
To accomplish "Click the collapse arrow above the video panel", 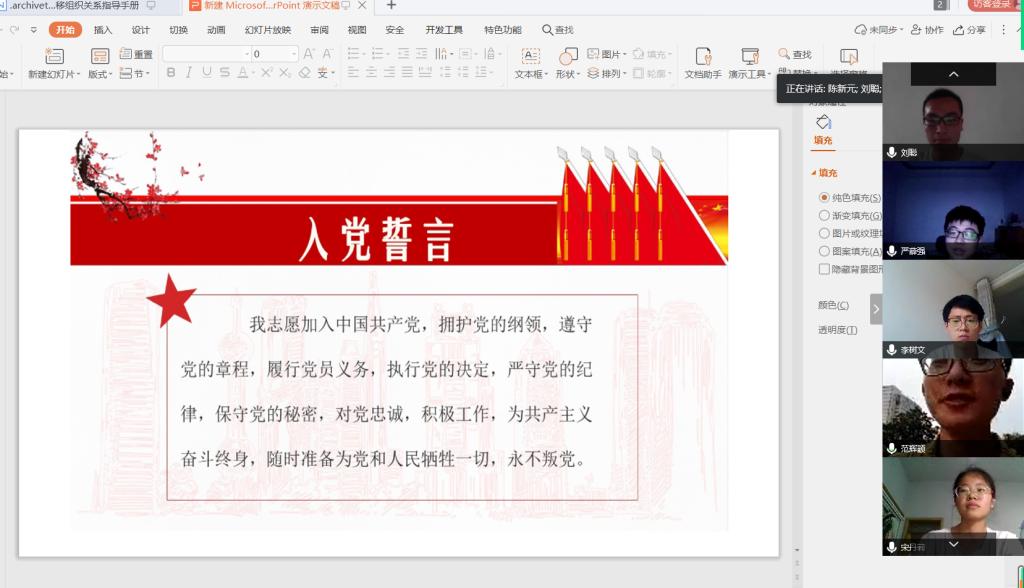I will click(x=953, y=74).
